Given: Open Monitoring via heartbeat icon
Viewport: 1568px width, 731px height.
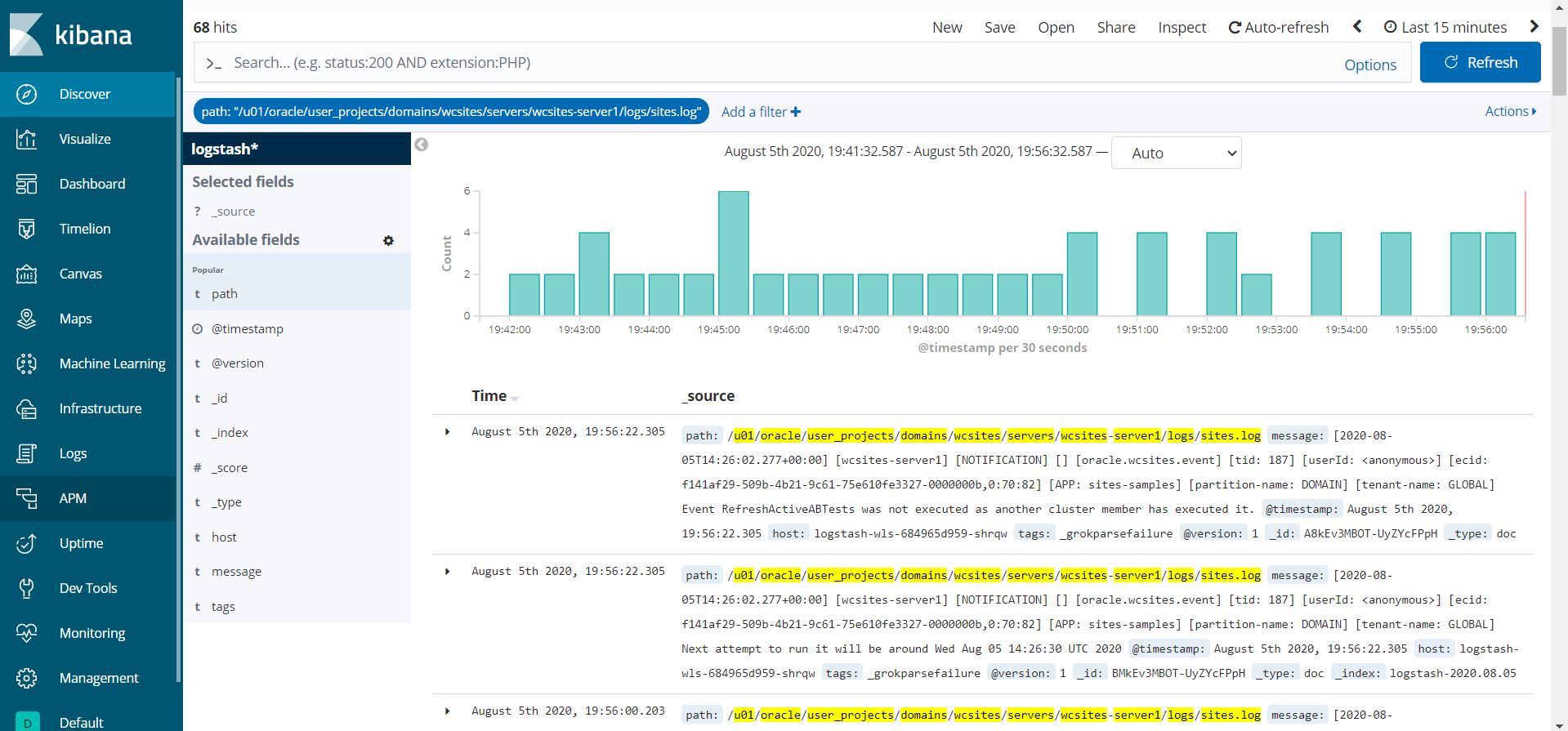Looking at the screenshot, I should [26, 633].
